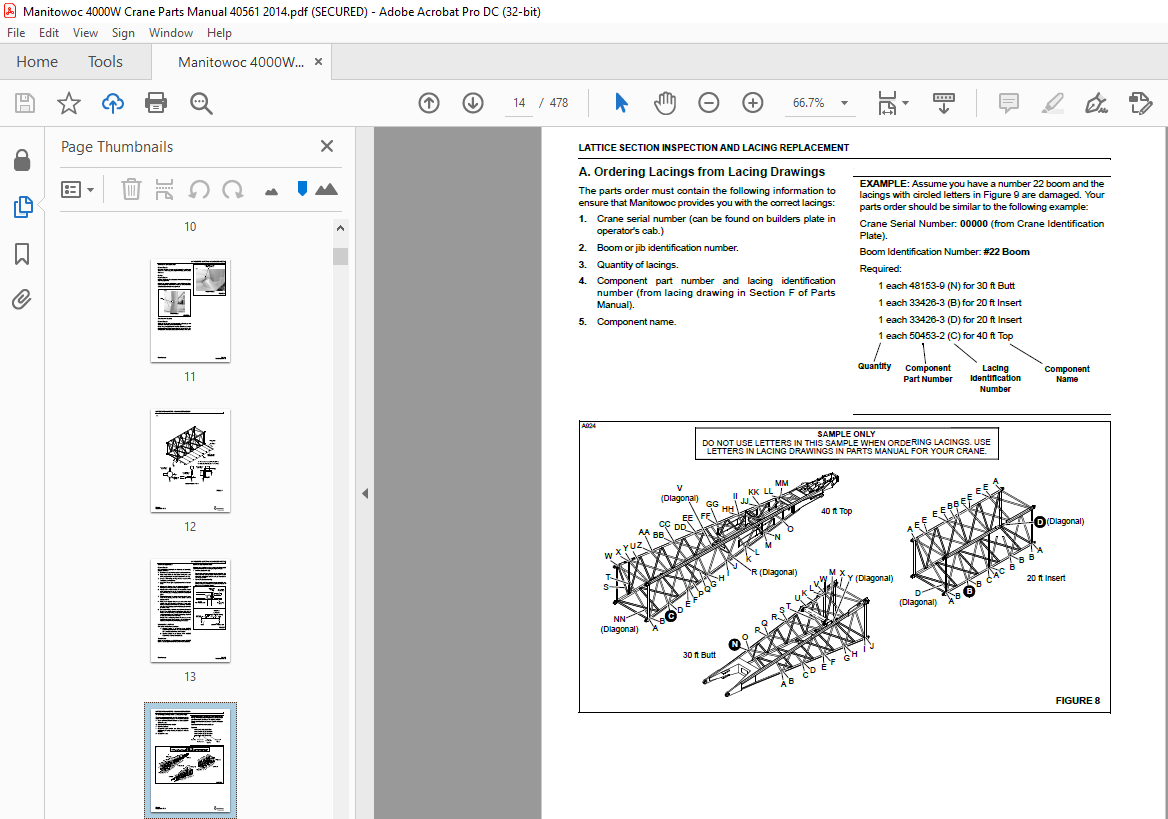Go to next page arrow
1168x819 pixels.
(473, 103)
